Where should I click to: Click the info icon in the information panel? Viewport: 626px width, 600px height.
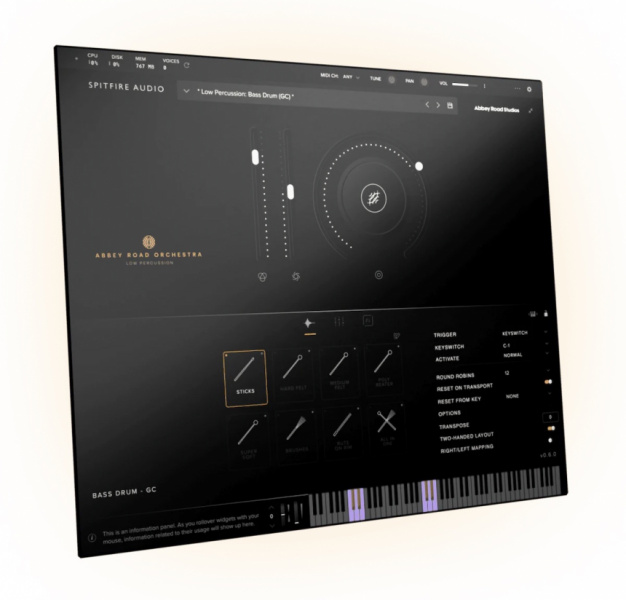[92, 538]
